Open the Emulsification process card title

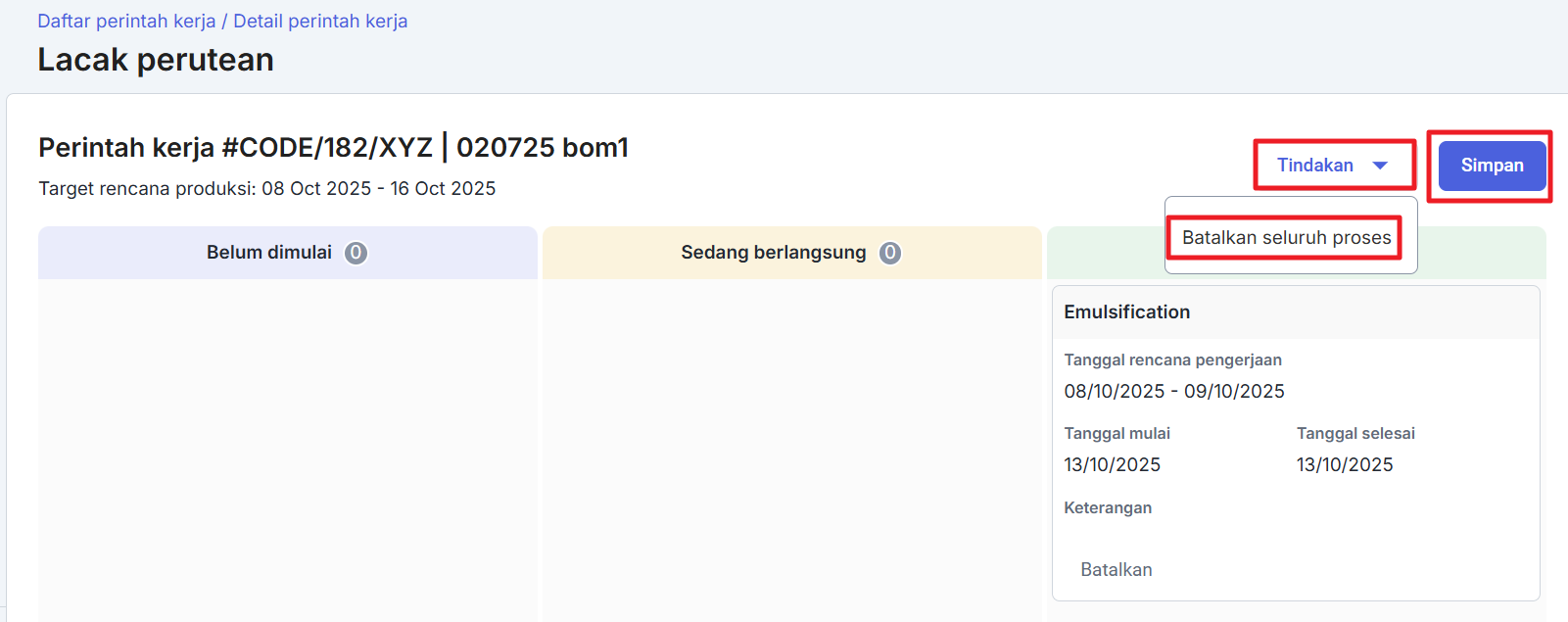pos(1126,312)
